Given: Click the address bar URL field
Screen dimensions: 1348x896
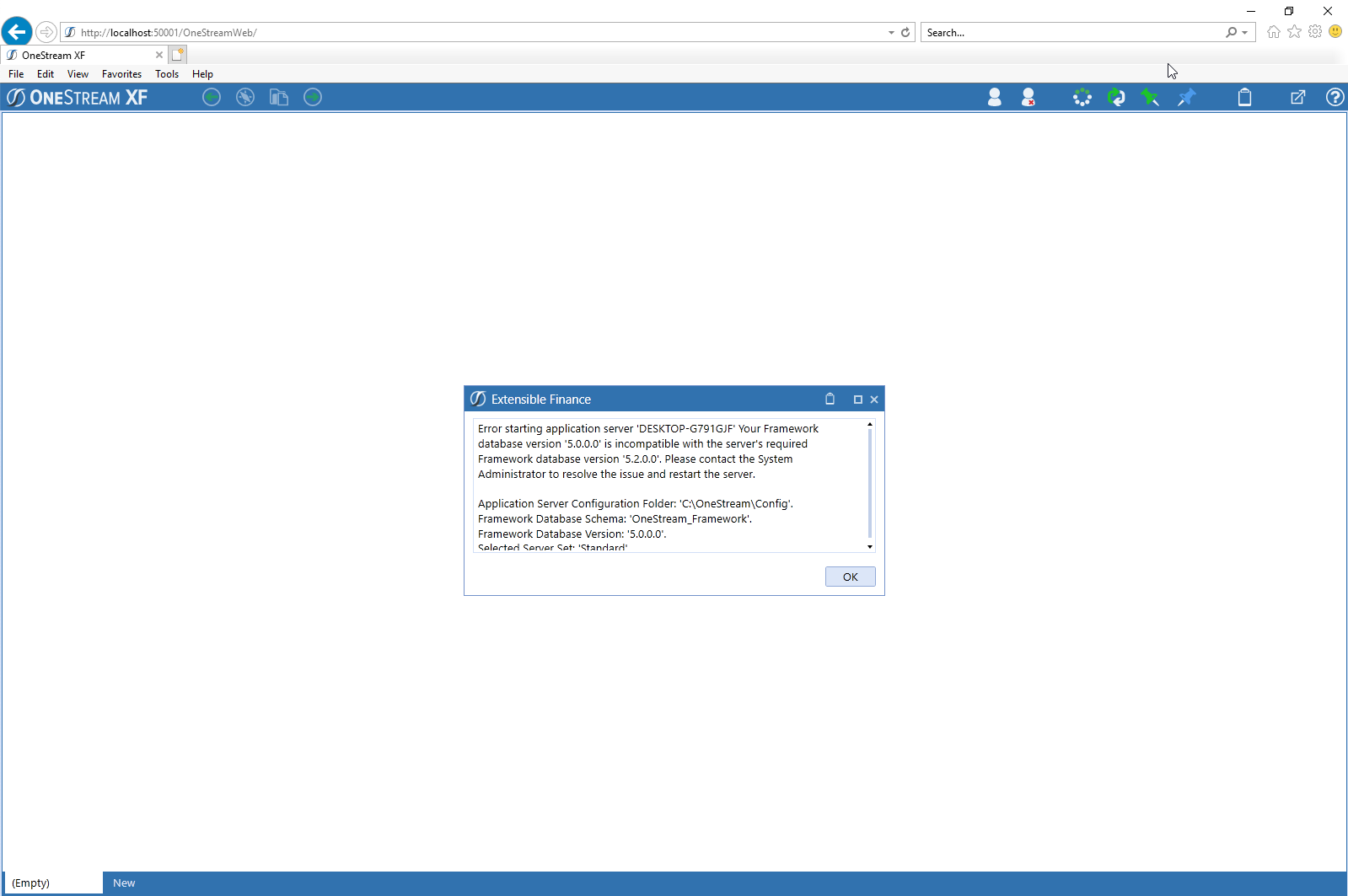Looking at the screenshot, I should point(472,32).
